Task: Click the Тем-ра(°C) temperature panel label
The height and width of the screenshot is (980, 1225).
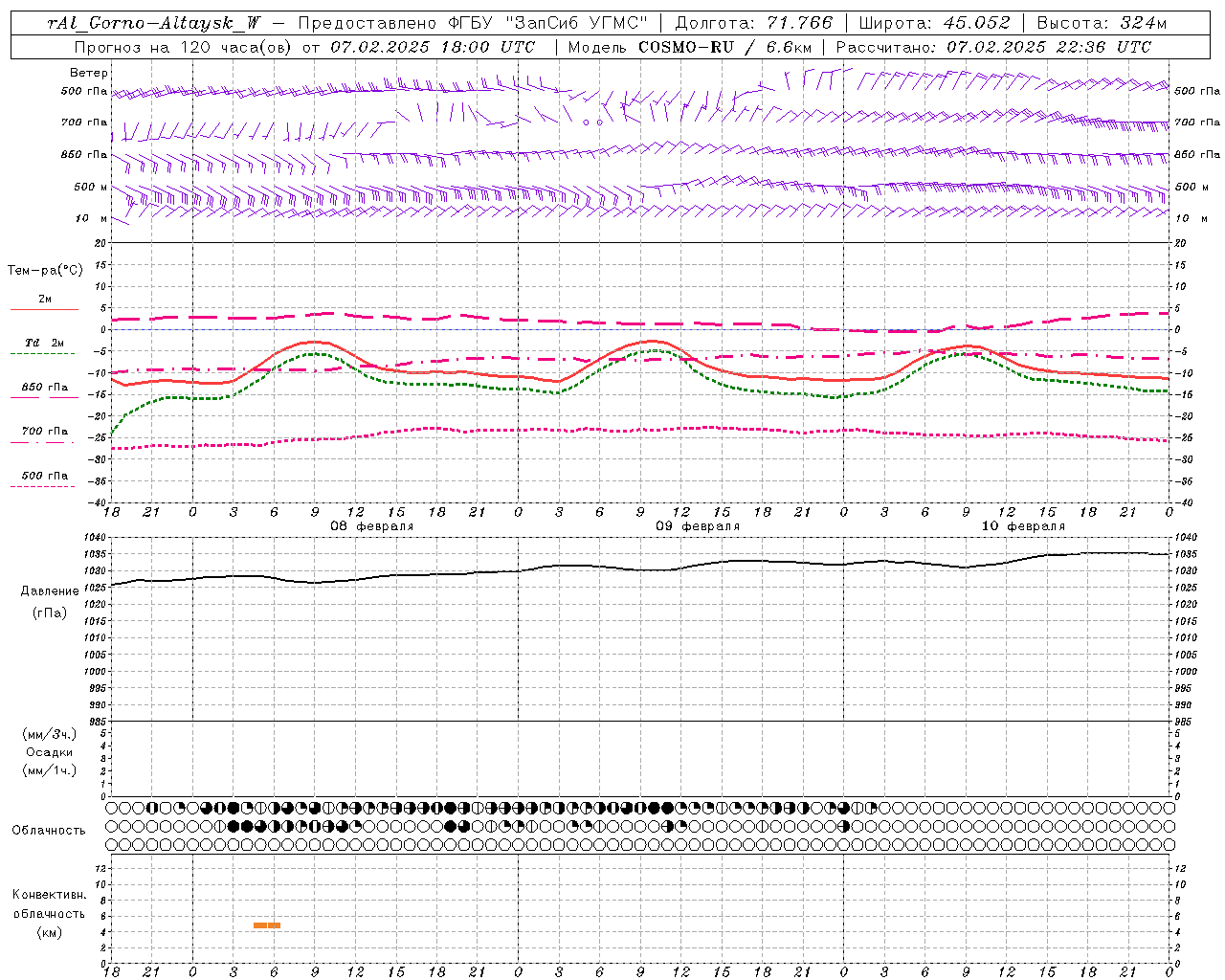Action: tap(45, 271)
